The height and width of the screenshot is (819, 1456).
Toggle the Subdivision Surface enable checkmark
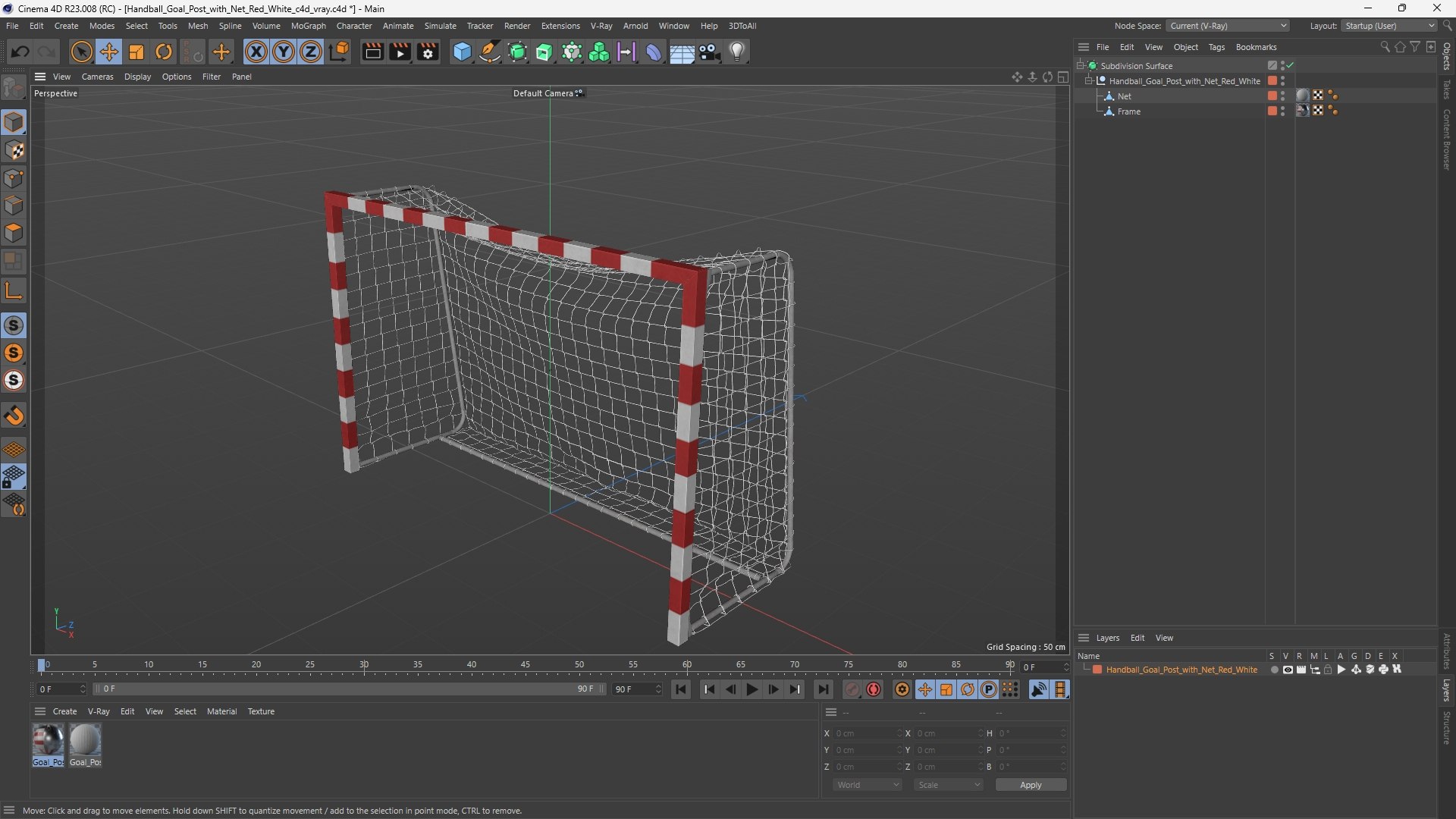click(x=1290, y=65)
